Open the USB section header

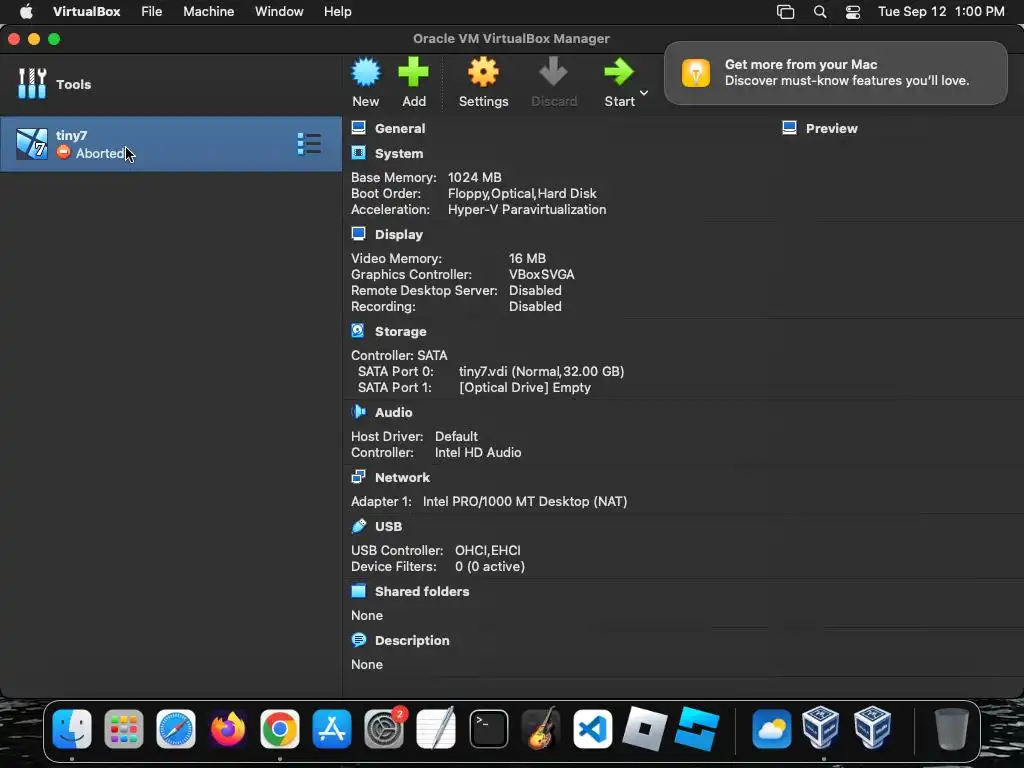click(x=388, y=526)
